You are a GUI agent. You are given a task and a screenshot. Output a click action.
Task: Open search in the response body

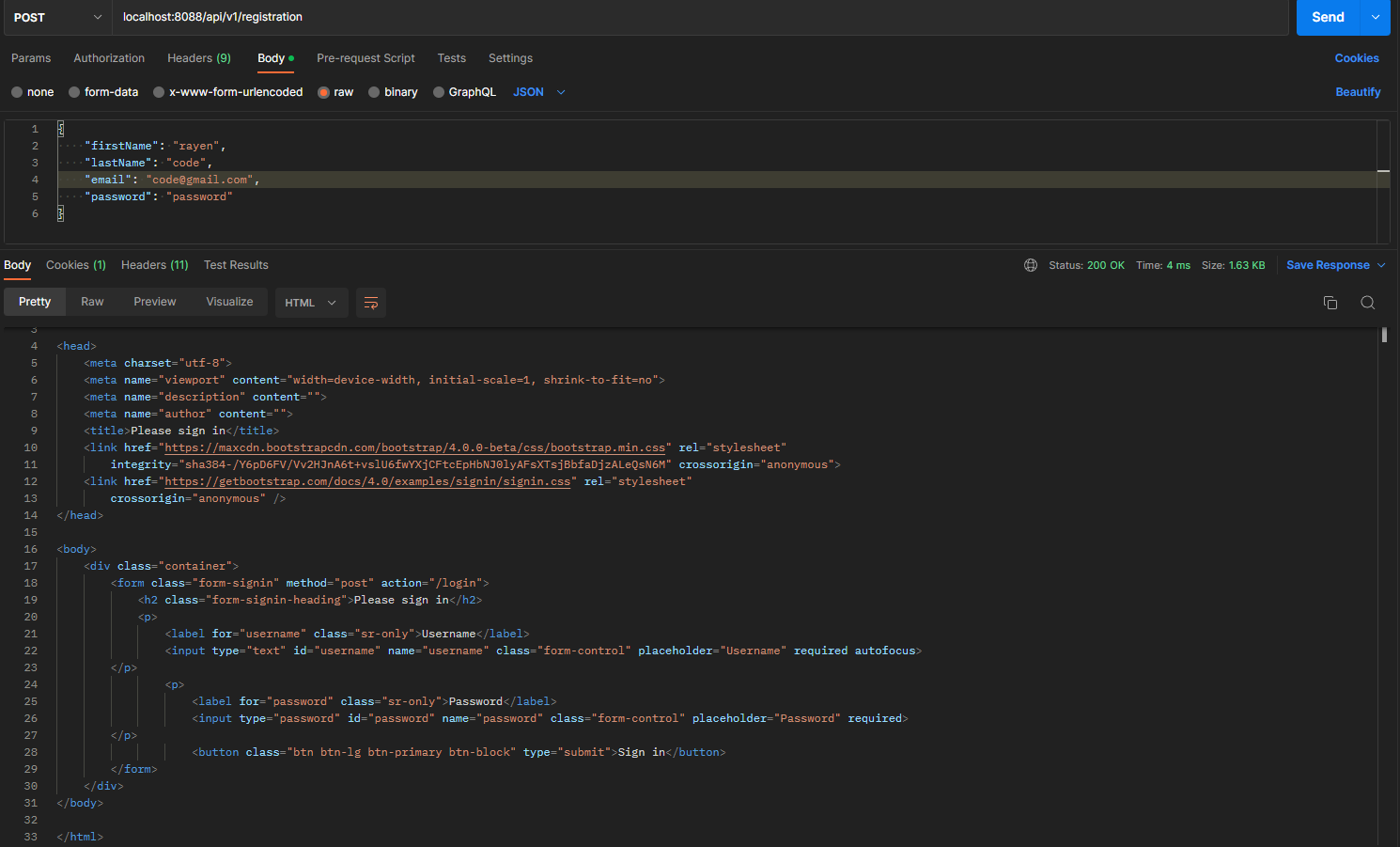[1368, 303]
